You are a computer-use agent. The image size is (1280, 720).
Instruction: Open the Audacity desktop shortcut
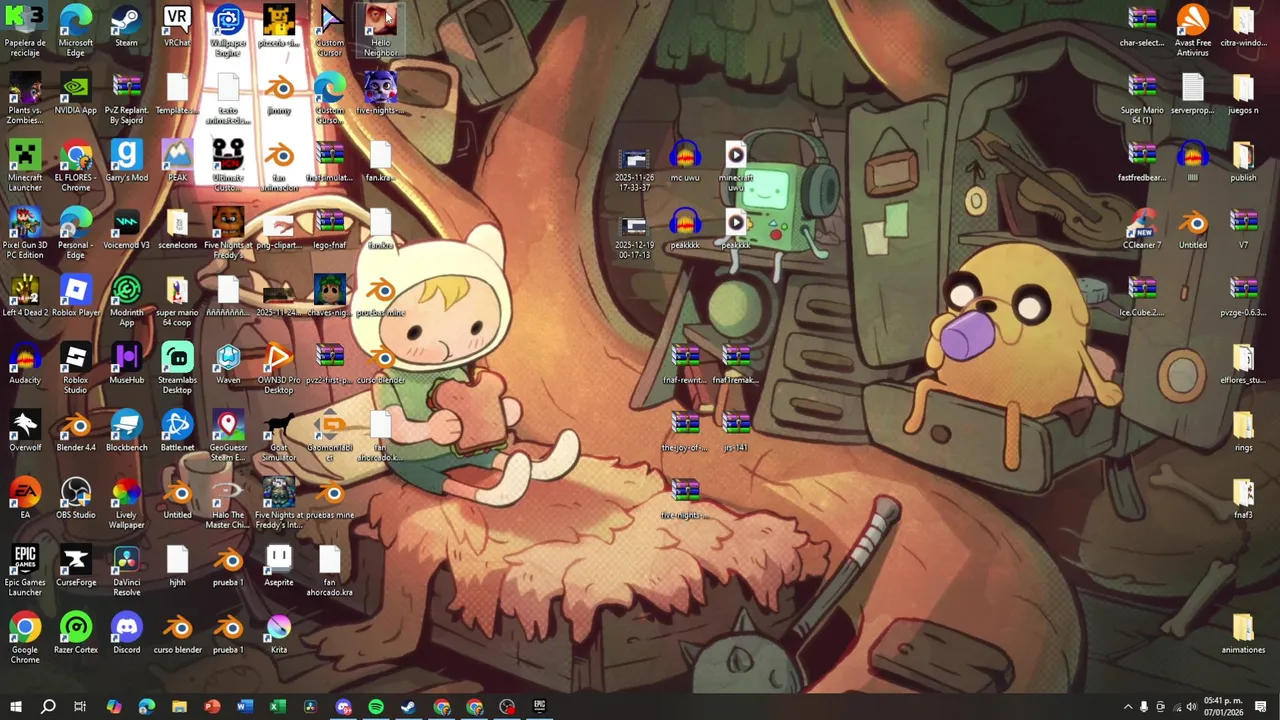click(25, 364)
